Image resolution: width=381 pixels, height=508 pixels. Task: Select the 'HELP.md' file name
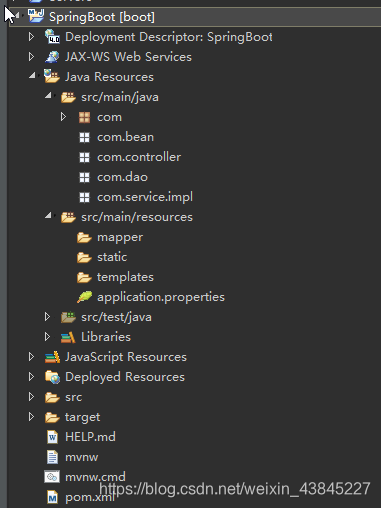pos(90,437)
